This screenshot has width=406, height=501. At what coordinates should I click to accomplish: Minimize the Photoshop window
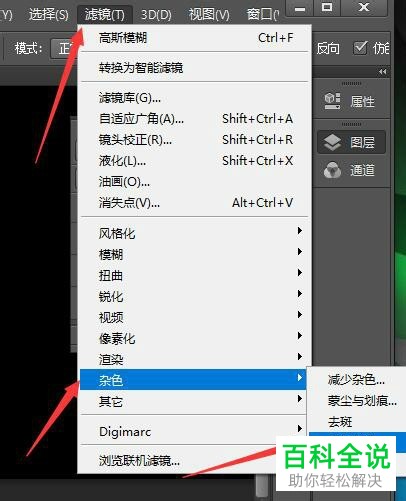(x=300, y=8)
